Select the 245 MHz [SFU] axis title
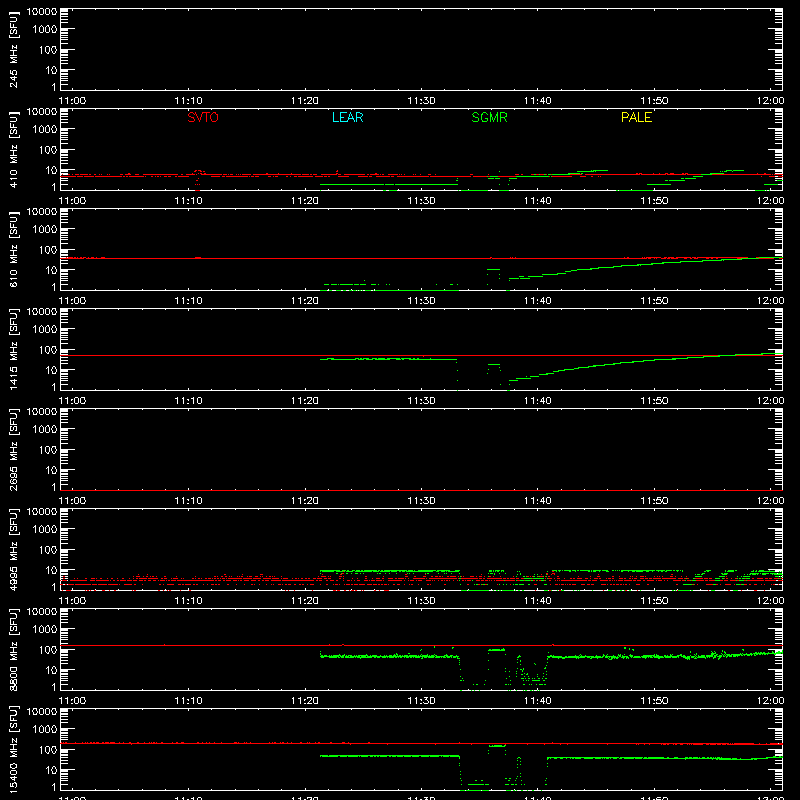Screen dimensions: 800x800 (x=13, y=50)
